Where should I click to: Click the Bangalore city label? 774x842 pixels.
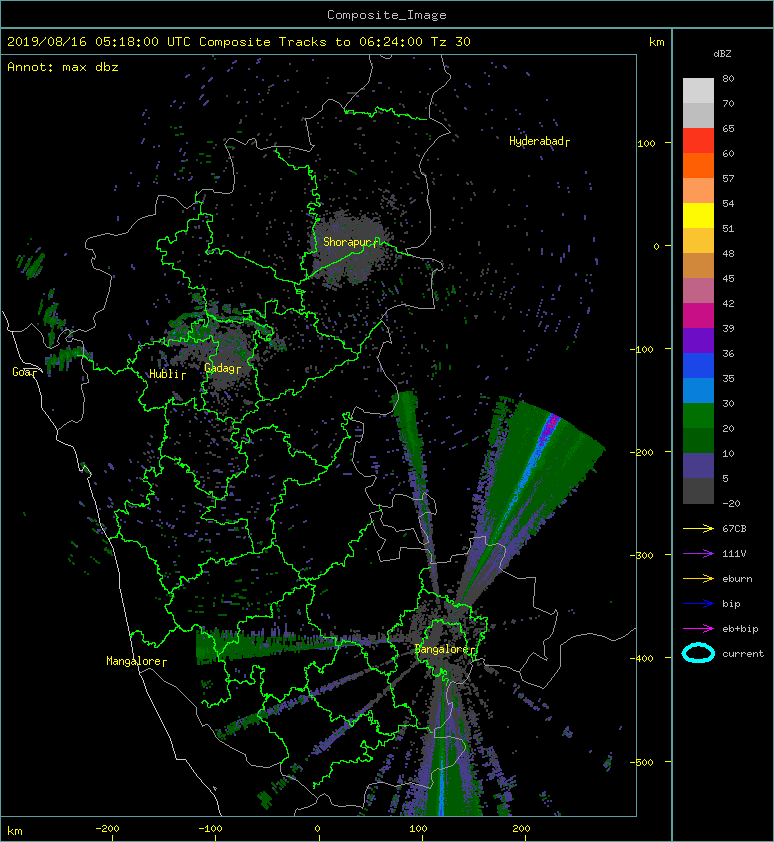pos(445,649)
